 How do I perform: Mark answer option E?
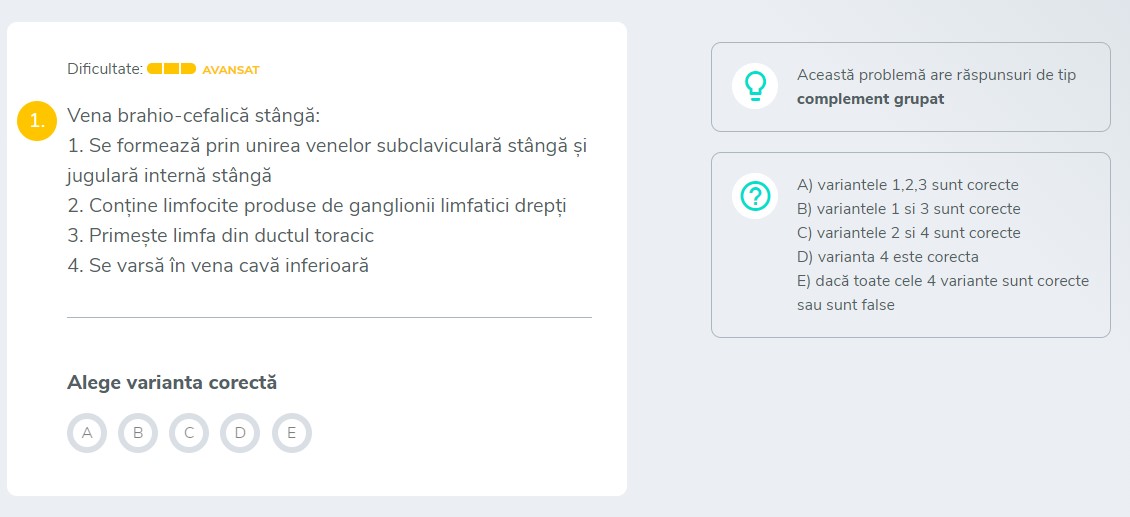click(x=292, y=433)
